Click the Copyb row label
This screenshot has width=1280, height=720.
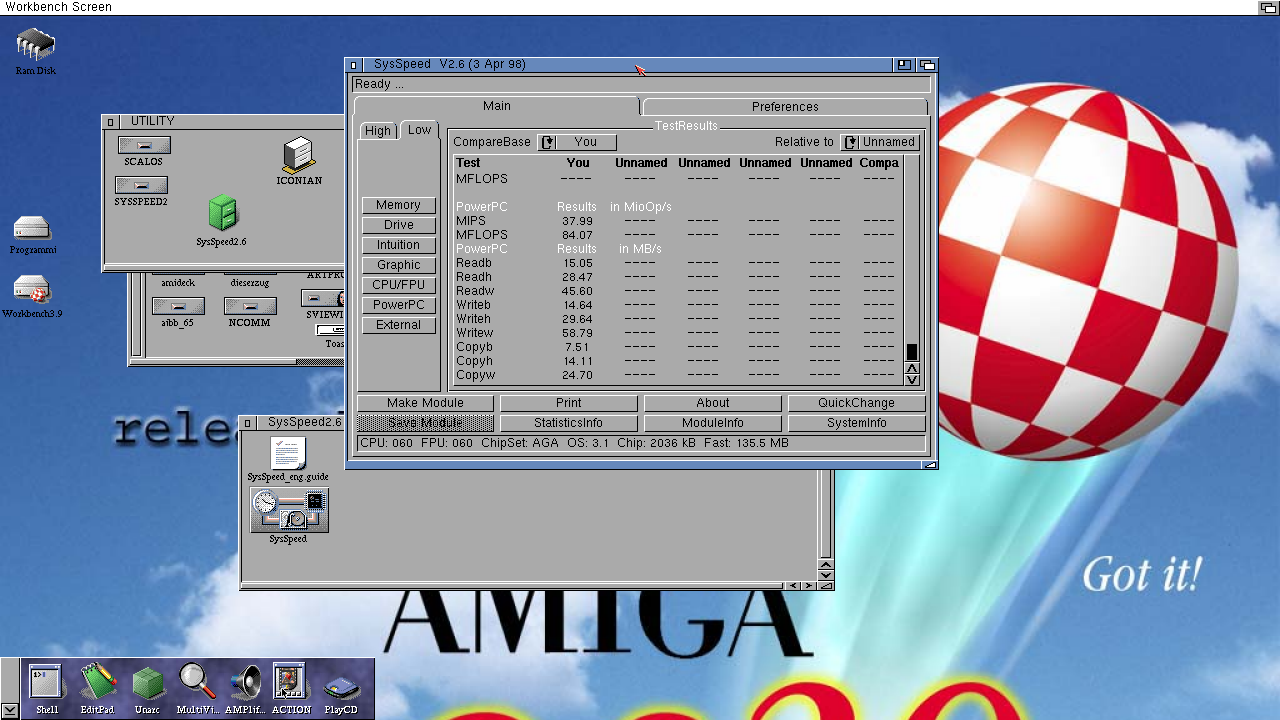pos(474,347)
